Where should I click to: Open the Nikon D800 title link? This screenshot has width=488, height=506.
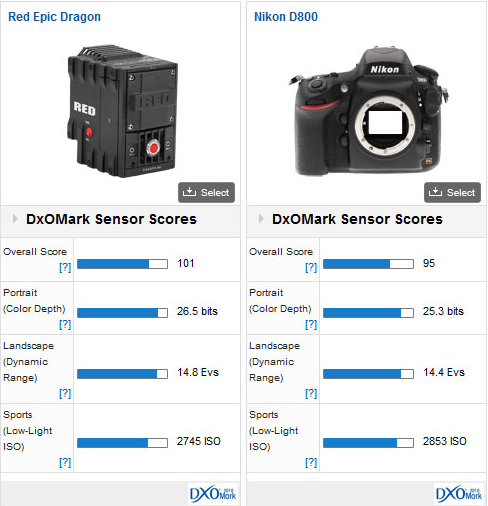286,17
